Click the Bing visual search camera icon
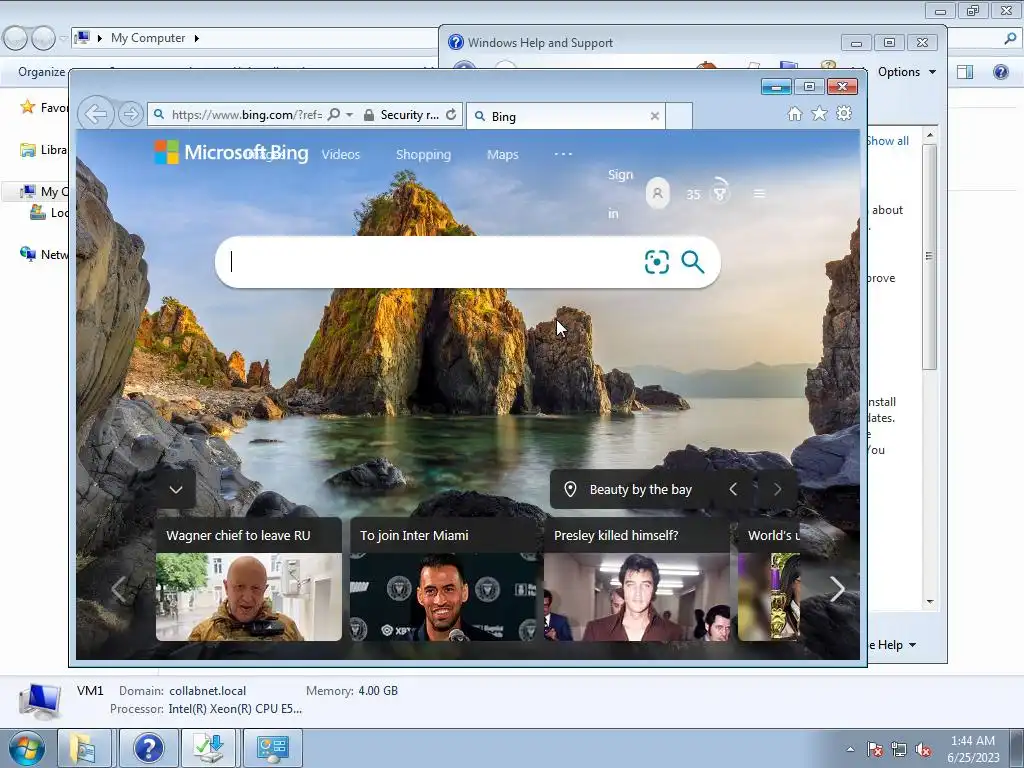Image resolution: width=1024 pixels, height=768 pixels. [x=656, y=262]
